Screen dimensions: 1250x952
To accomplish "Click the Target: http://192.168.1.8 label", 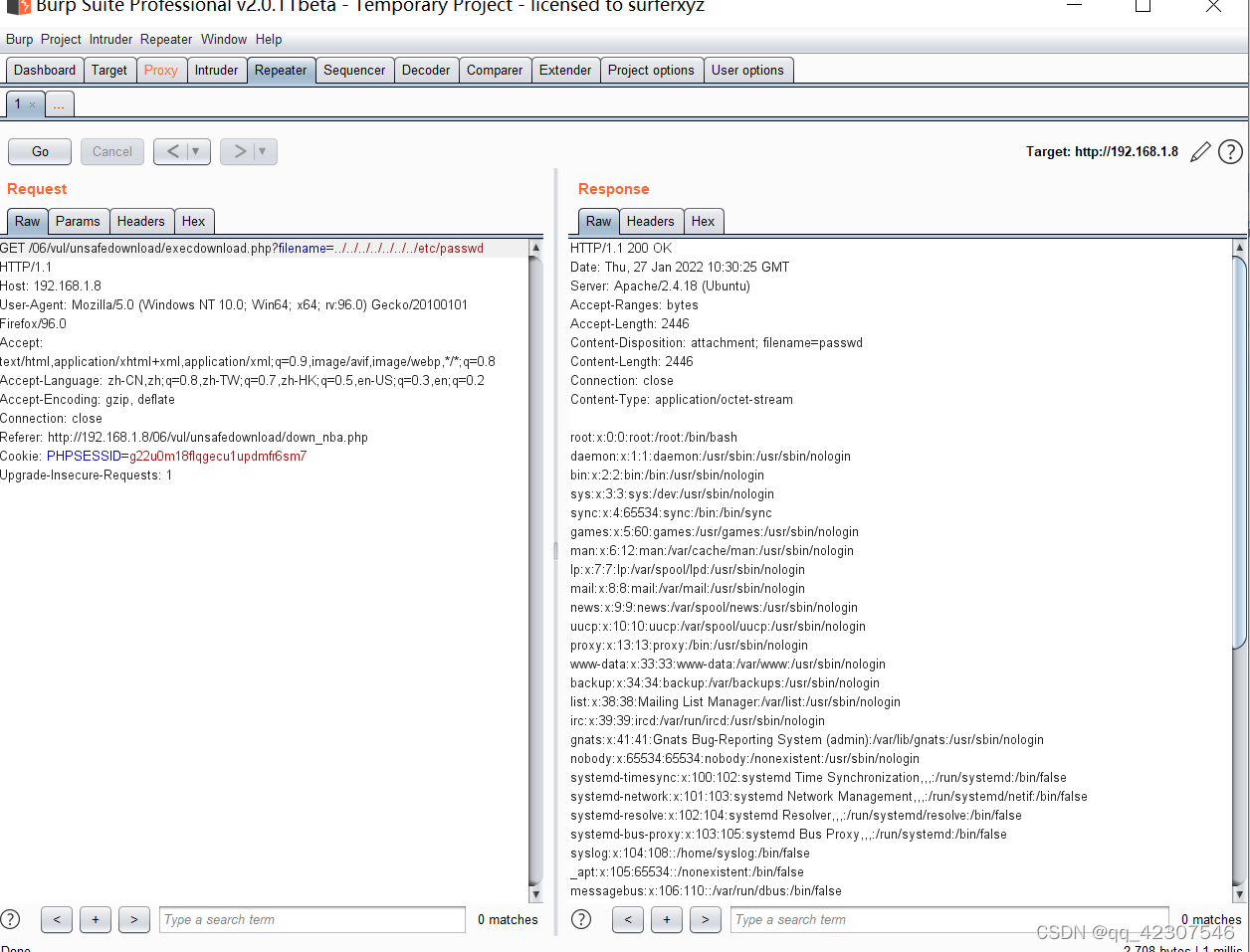I will (1102, 152).
